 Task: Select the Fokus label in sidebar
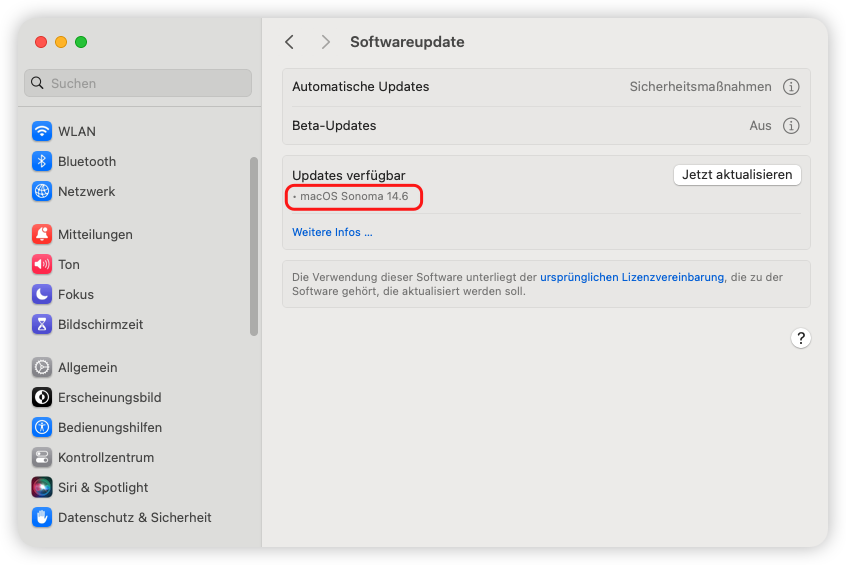click(x=76, y=295)
